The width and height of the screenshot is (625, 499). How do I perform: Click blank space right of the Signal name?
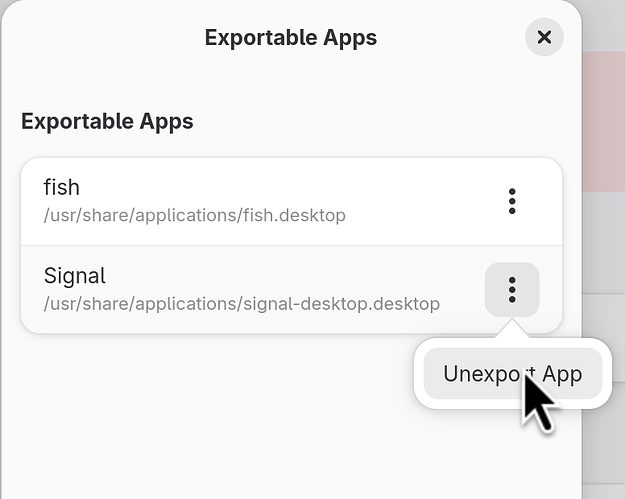[300, 275]
